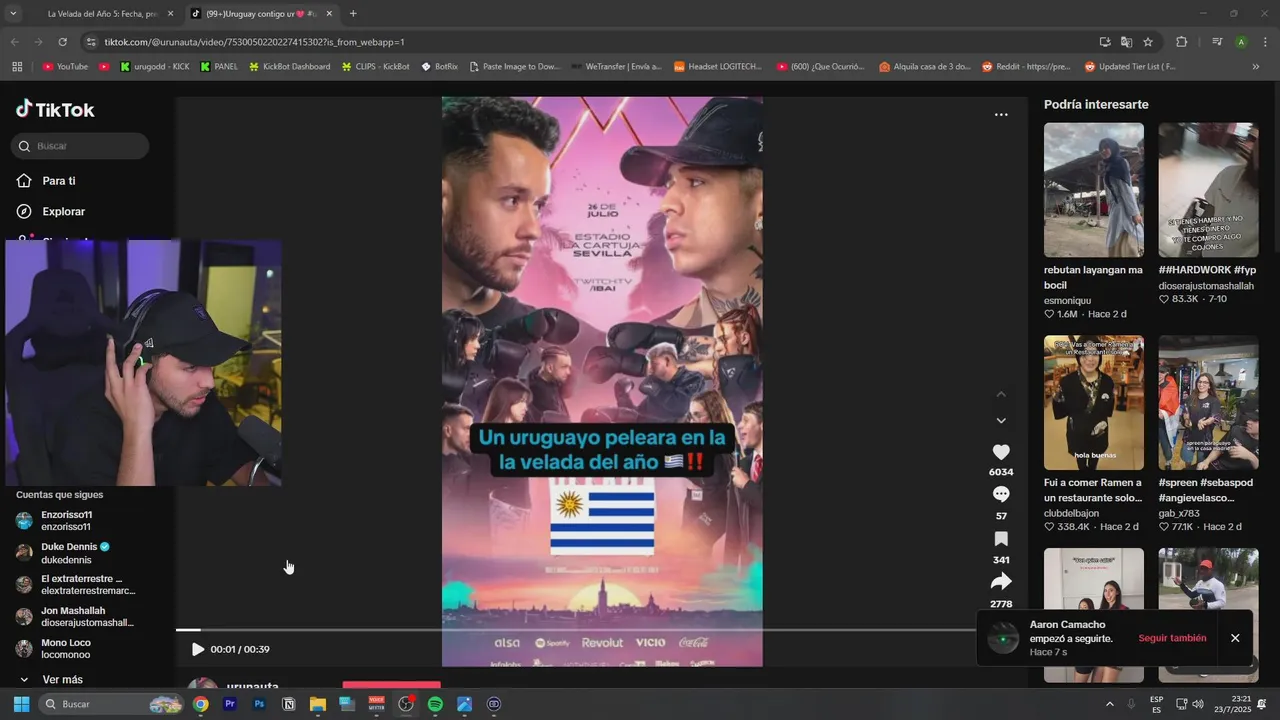Image resolution: width=1280 pixels, height=720 pixels.
Task: Go to previous video with up chevron
Action: 1001,394
